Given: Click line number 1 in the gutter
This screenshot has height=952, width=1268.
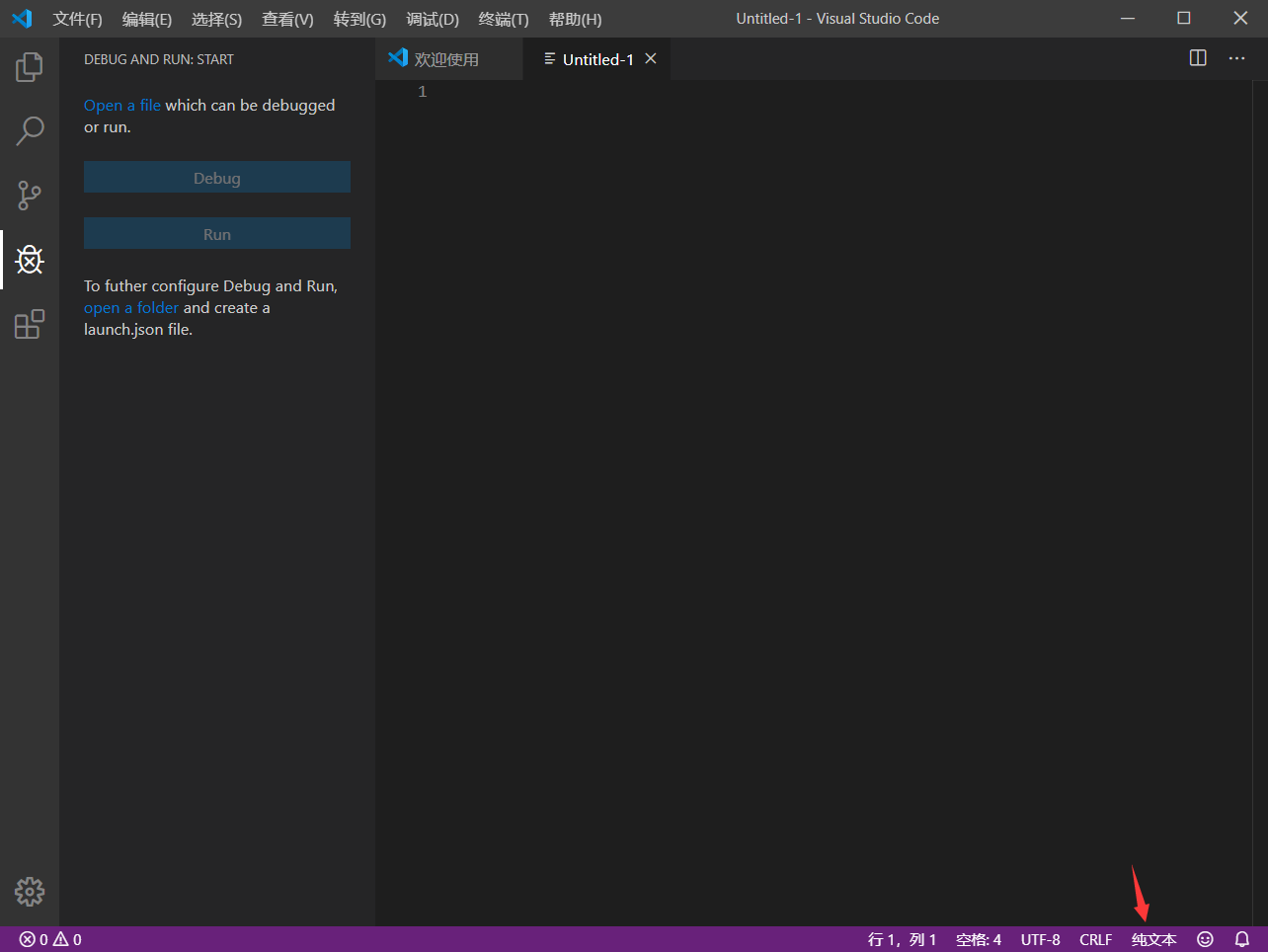Looking at the screenshot, I should [x=423, y=92].
